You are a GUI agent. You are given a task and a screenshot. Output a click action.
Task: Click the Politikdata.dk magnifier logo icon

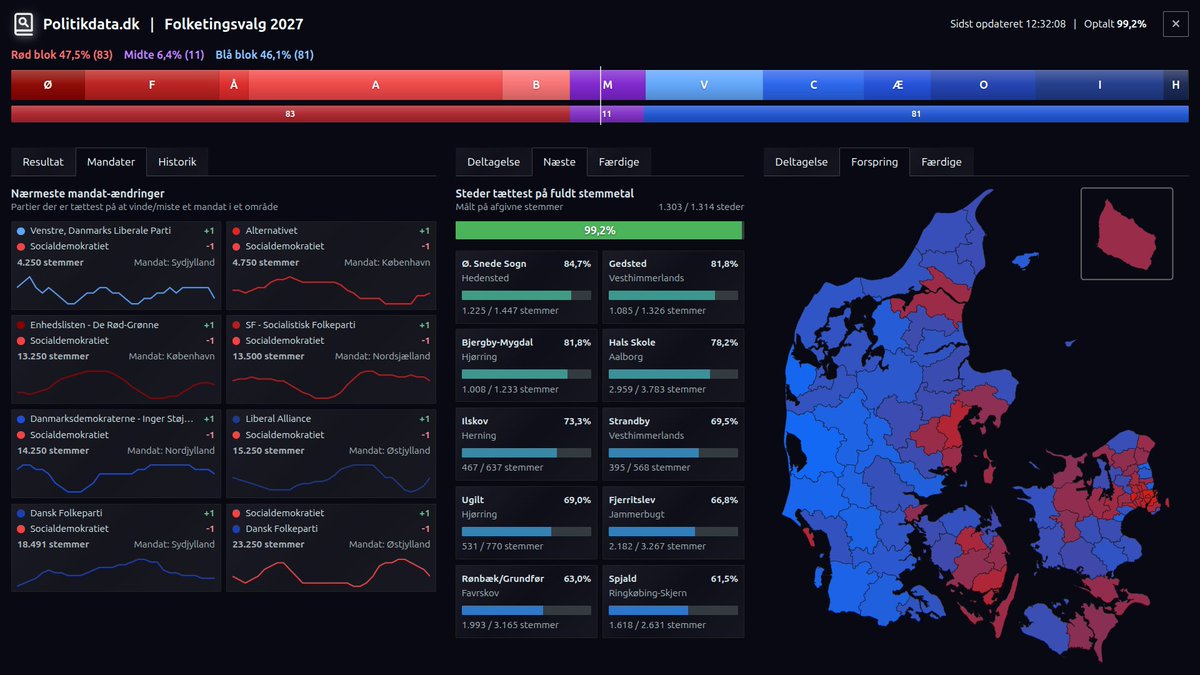(x=23, y=24)
